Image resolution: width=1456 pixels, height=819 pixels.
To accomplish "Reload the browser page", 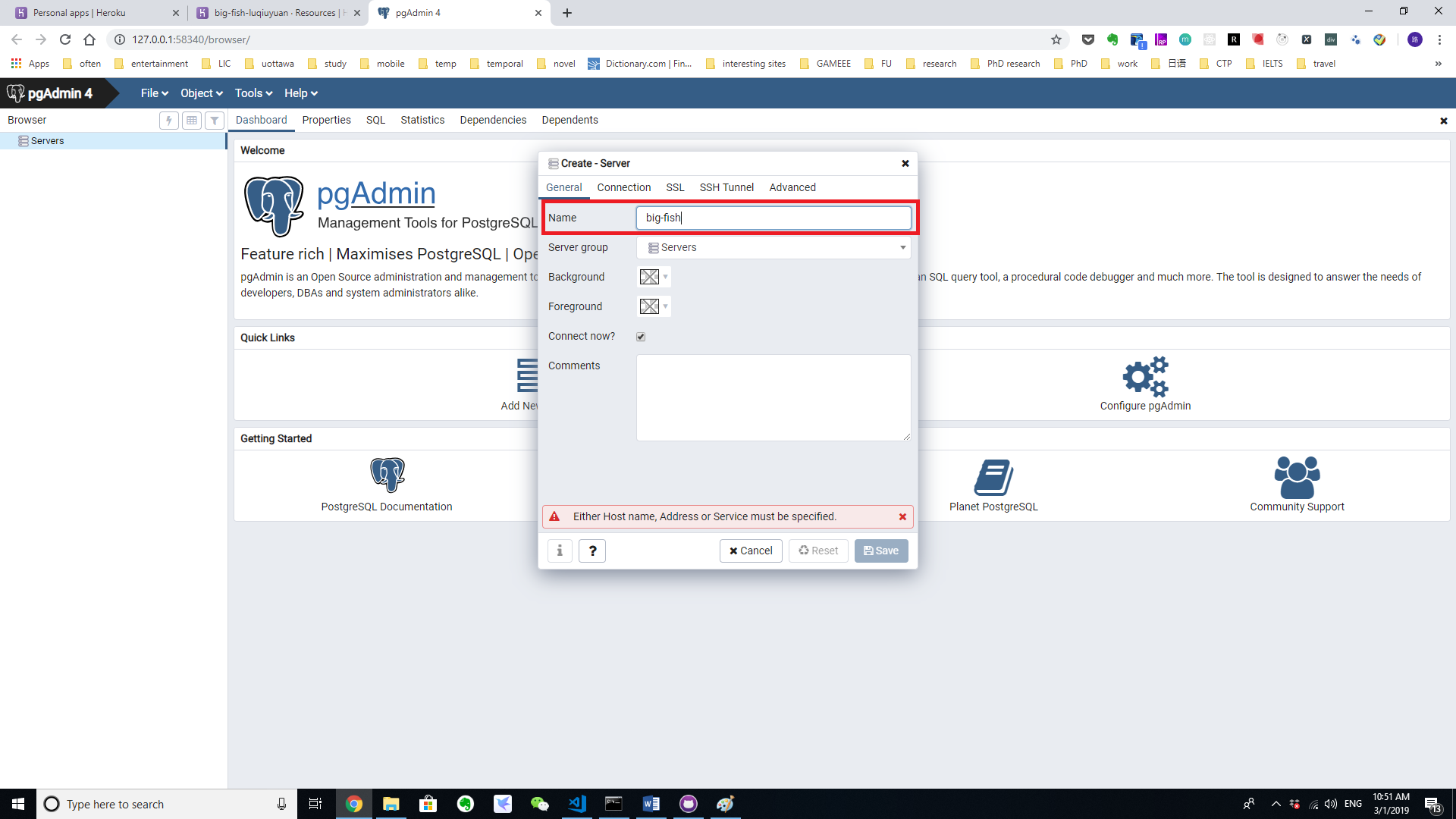I will 65,39.
